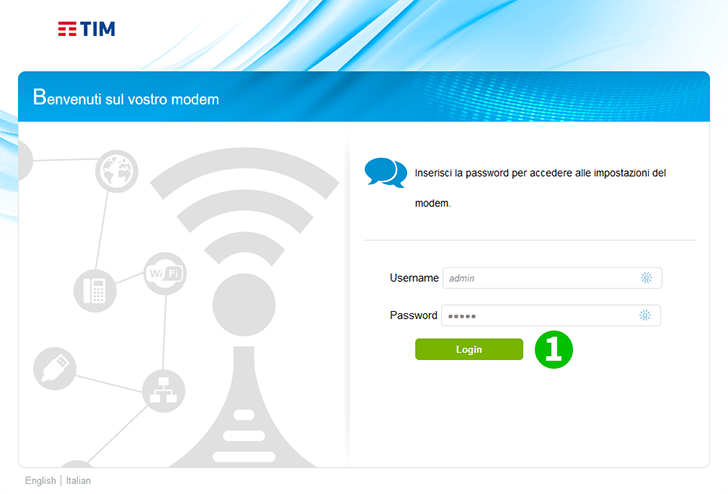This screenshot has height=494, width=728.
Task: Click the sun icon in Username field
Action: click(x=646, y=278)
